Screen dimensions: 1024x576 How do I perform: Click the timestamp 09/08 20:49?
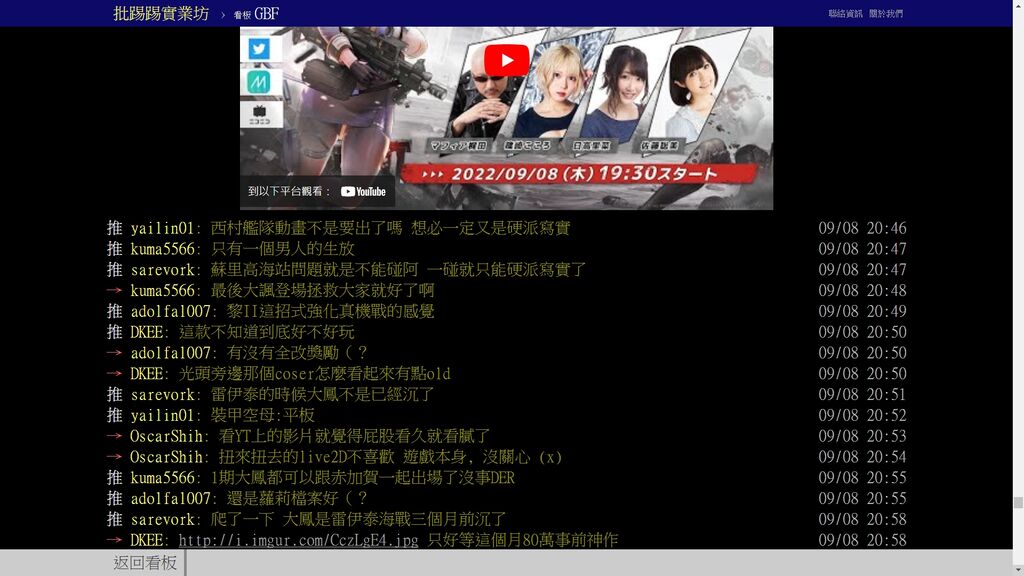862,312
